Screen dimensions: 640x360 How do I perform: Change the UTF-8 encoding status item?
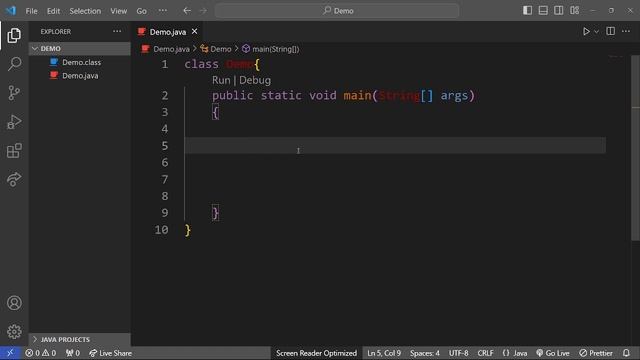[458, 353]
